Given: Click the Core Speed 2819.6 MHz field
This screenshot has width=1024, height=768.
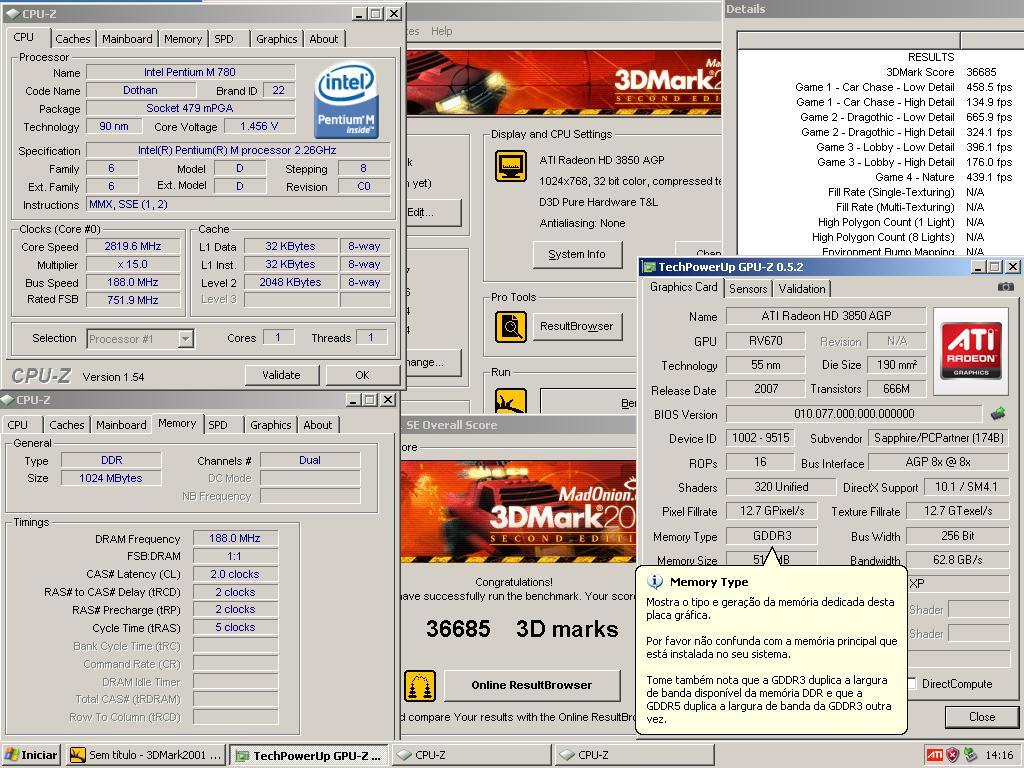Looking at the screenshot, I should click(x=133, y=247).
